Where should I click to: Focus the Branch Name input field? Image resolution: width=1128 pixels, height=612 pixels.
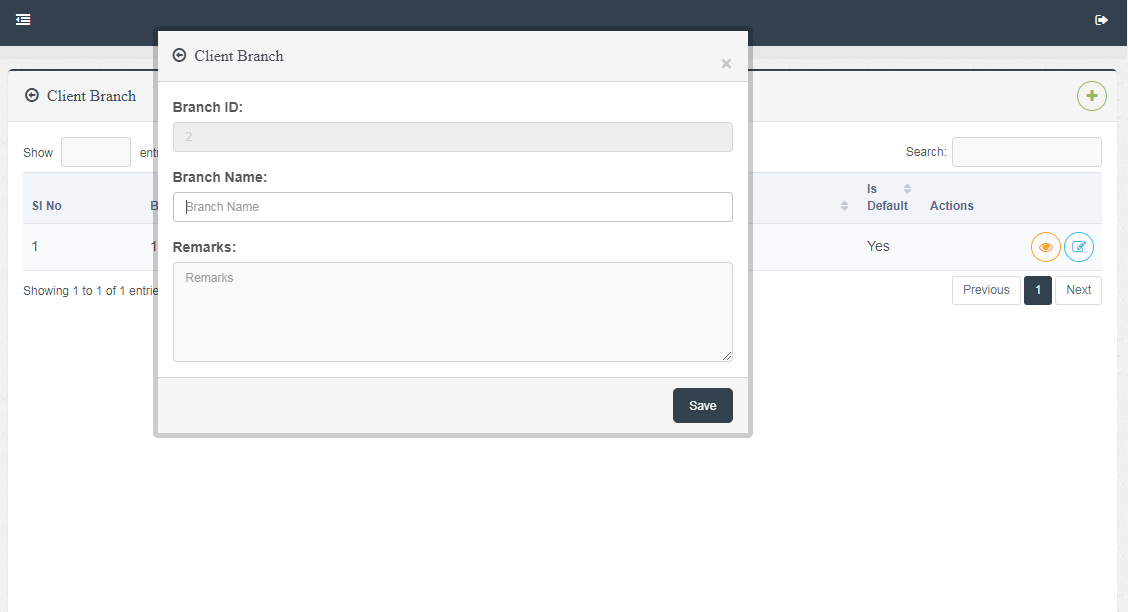point(452,207)
